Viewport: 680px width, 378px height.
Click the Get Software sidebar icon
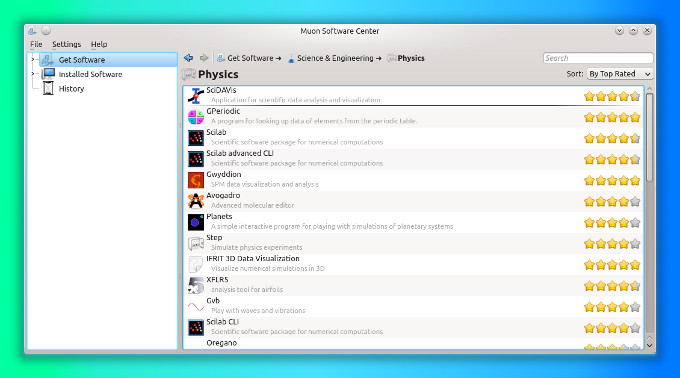[x=47, y=59]
